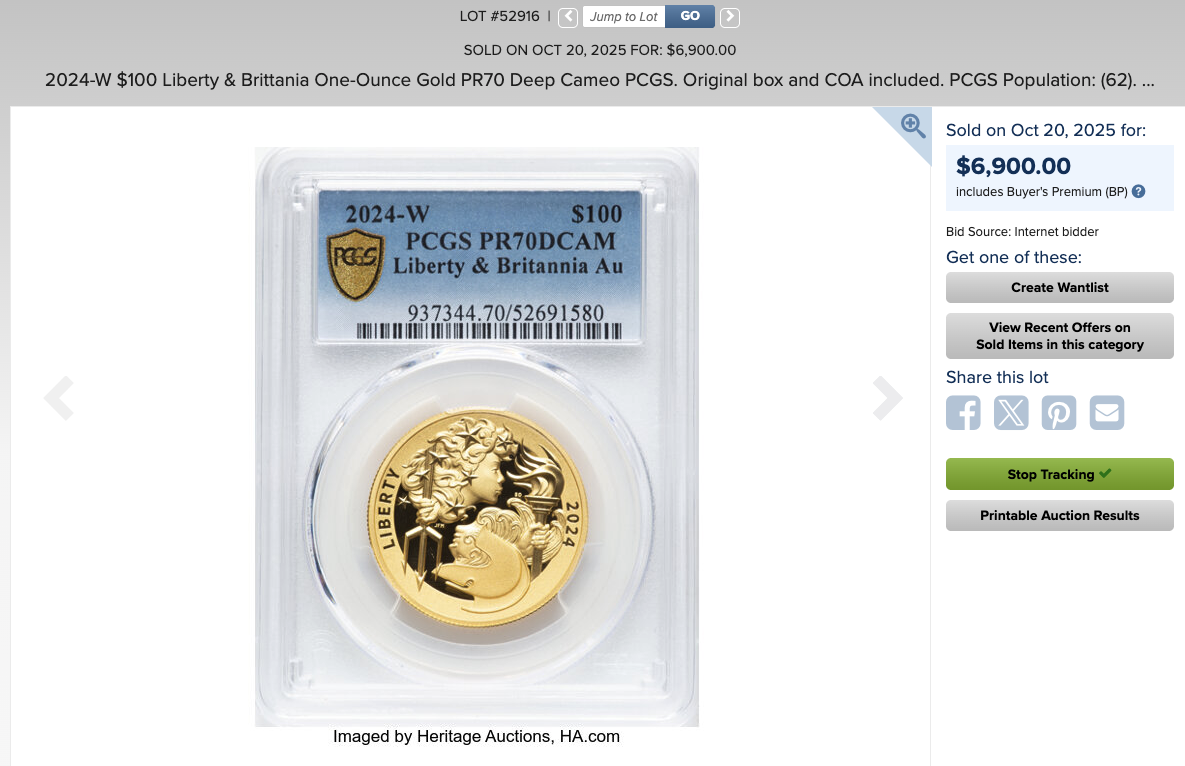Click the $6,900.00 sold price
1185x766 pixels.
coord(1013,165)
